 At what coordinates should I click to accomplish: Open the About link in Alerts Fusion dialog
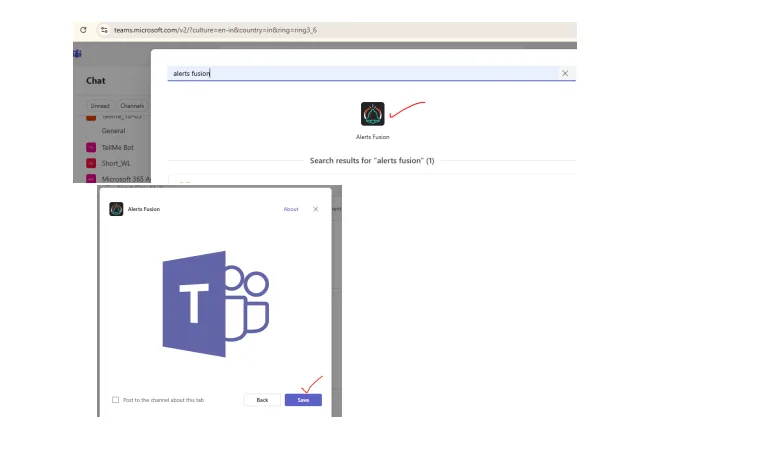pos(291,209)
